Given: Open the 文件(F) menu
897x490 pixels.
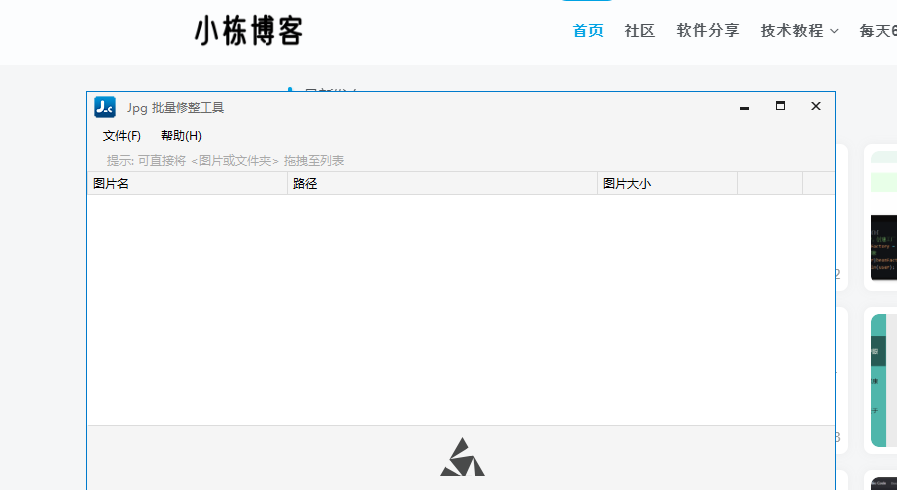Looking at the screenshot, I should click(122, 136).
